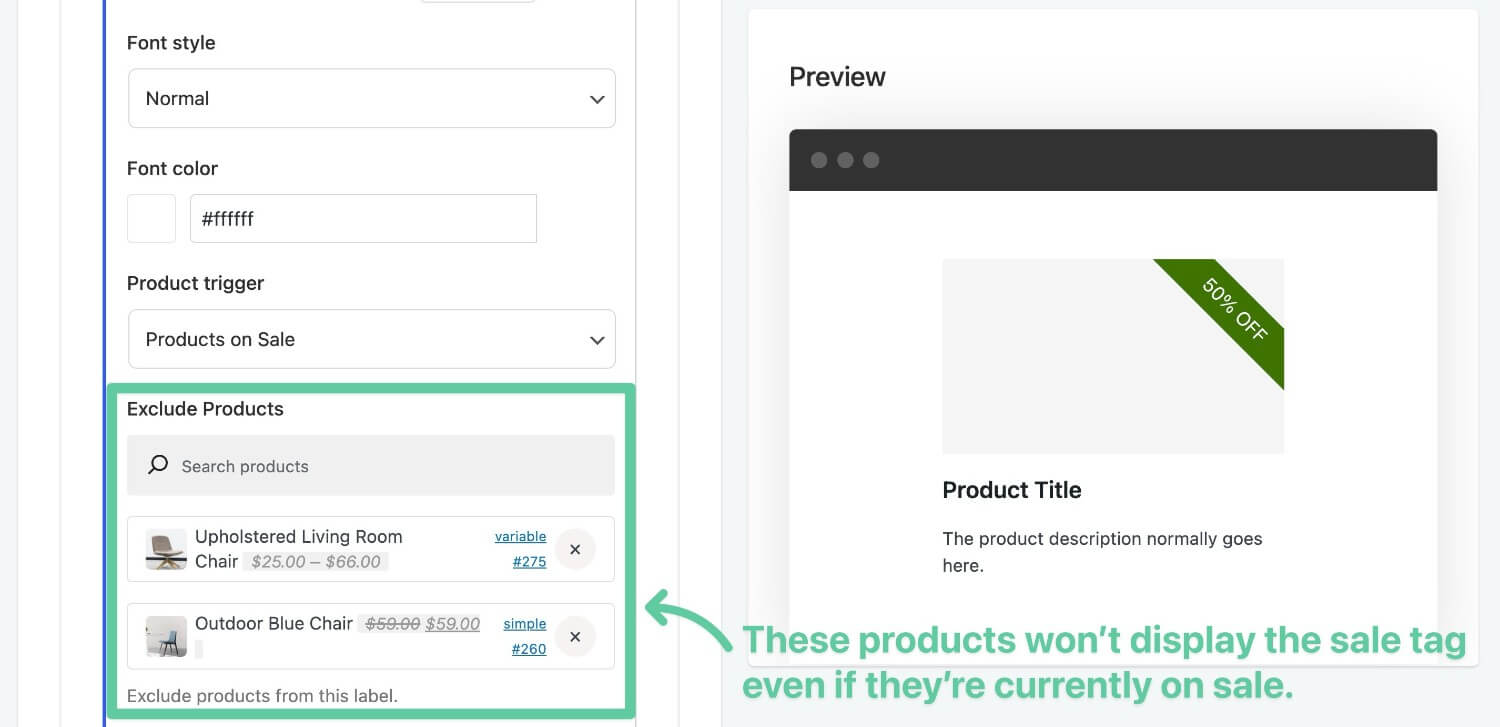
Task: Click the white font color swatch
Action: coord(151,218)
